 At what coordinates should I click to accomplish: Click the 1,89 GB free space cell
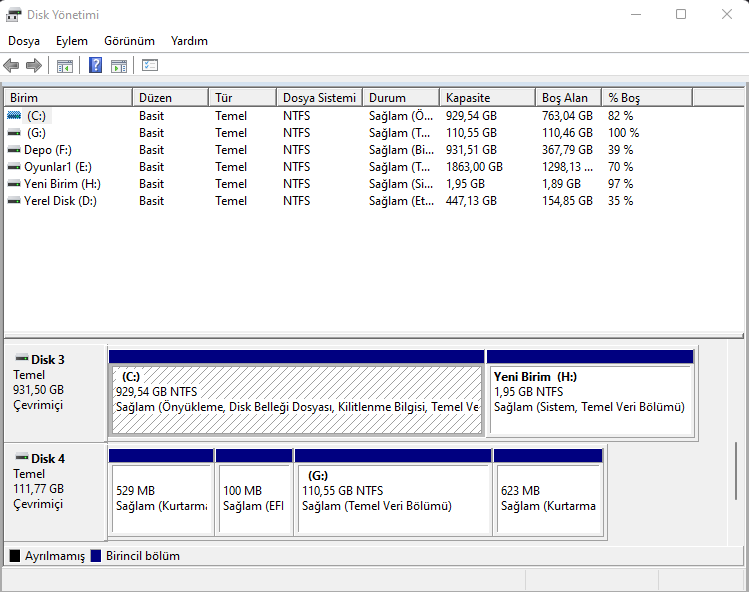561,184
